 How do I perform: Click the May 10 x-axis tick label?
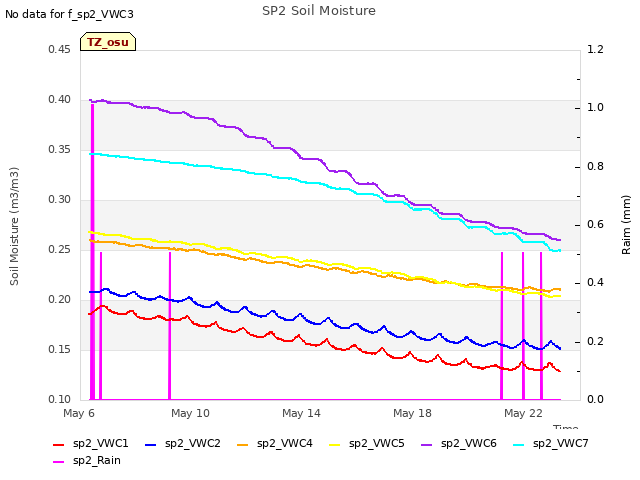(x=190, y=413)
